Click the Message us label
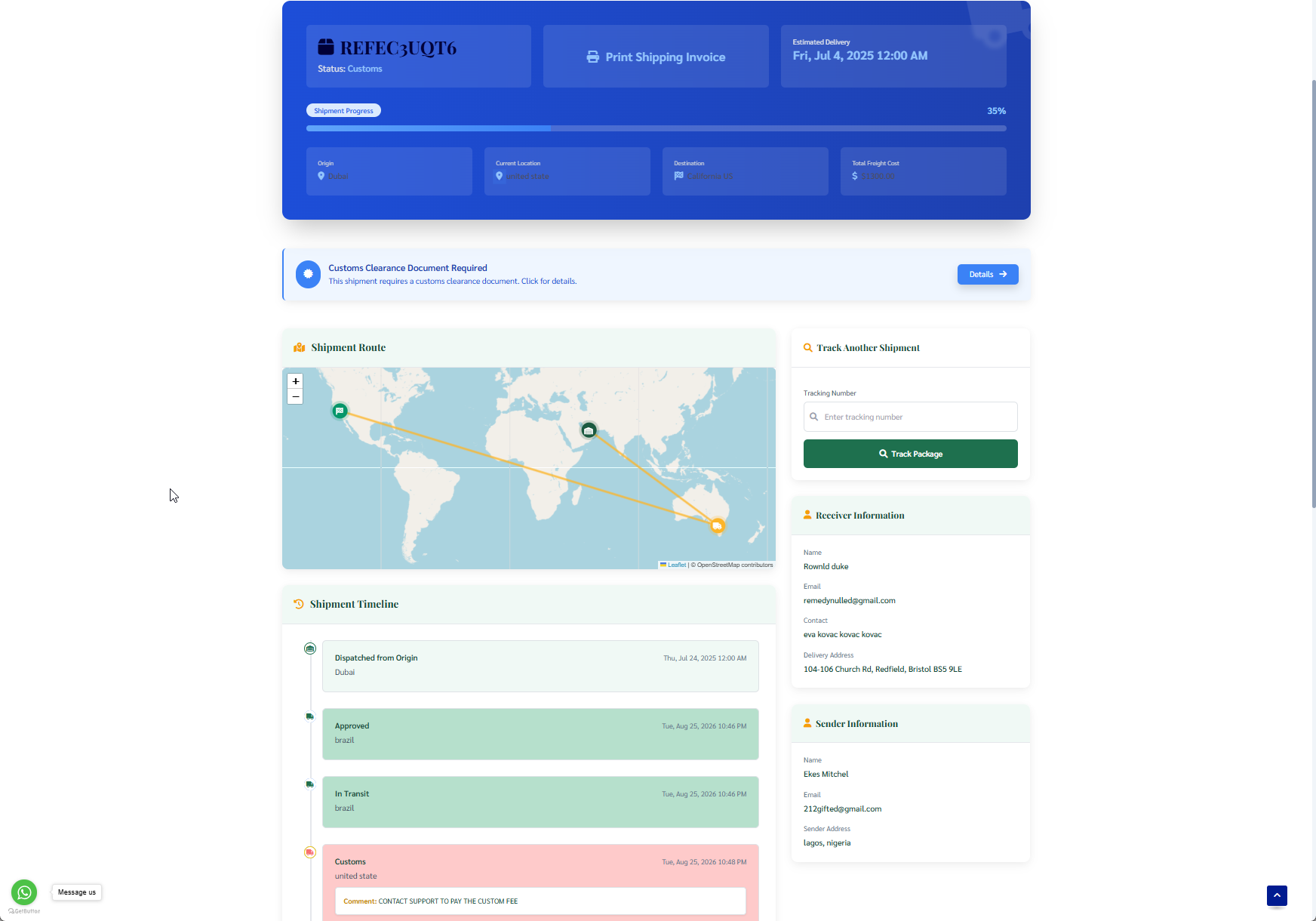This screenshot has height=921, width=1316. (77, 892)
